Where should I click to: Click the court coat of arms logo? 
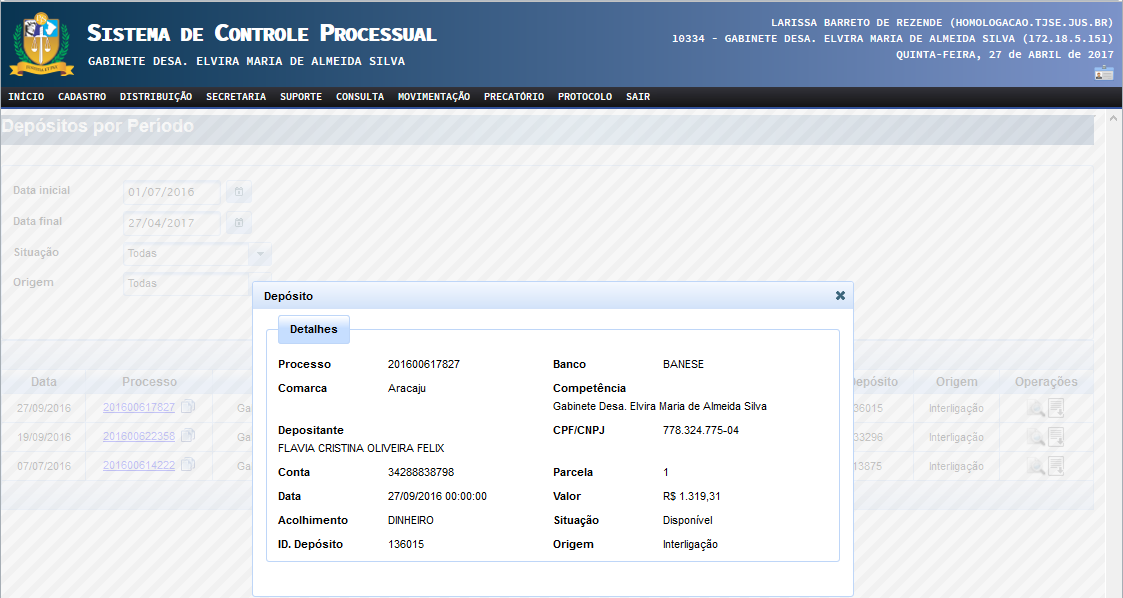coord(41,44)
